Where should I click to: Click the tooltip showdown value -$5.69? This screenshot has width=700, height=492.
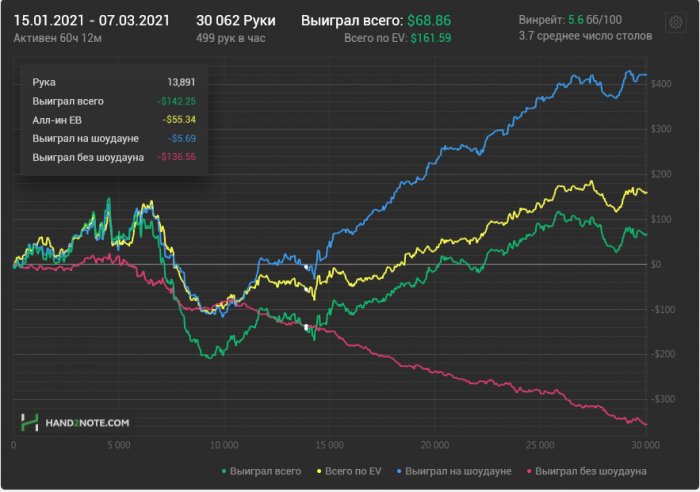tap(182, 138)
